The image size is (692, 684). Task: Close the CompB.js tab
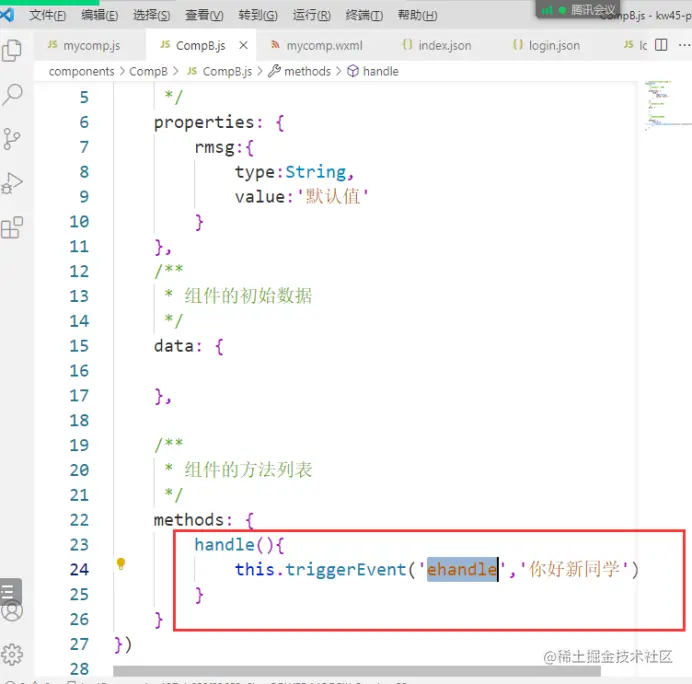tap(243, 45)
